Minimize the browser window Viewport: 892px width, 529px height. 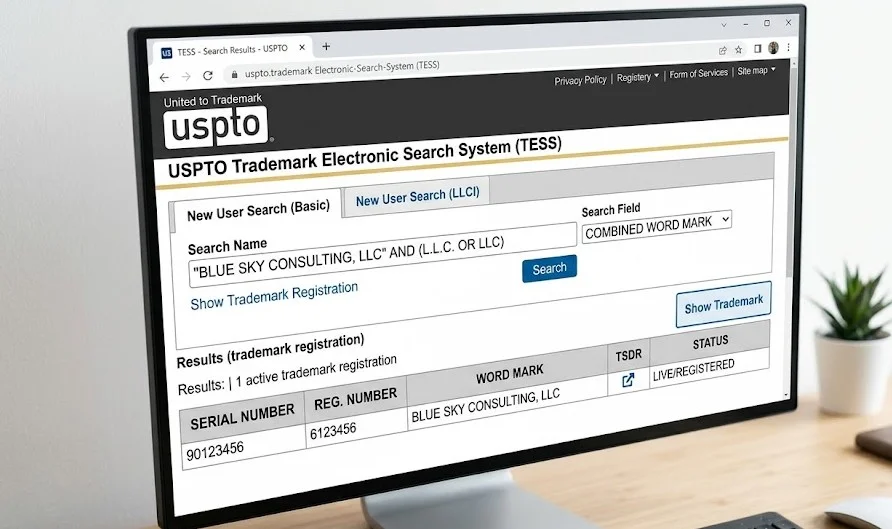[745, 24]
